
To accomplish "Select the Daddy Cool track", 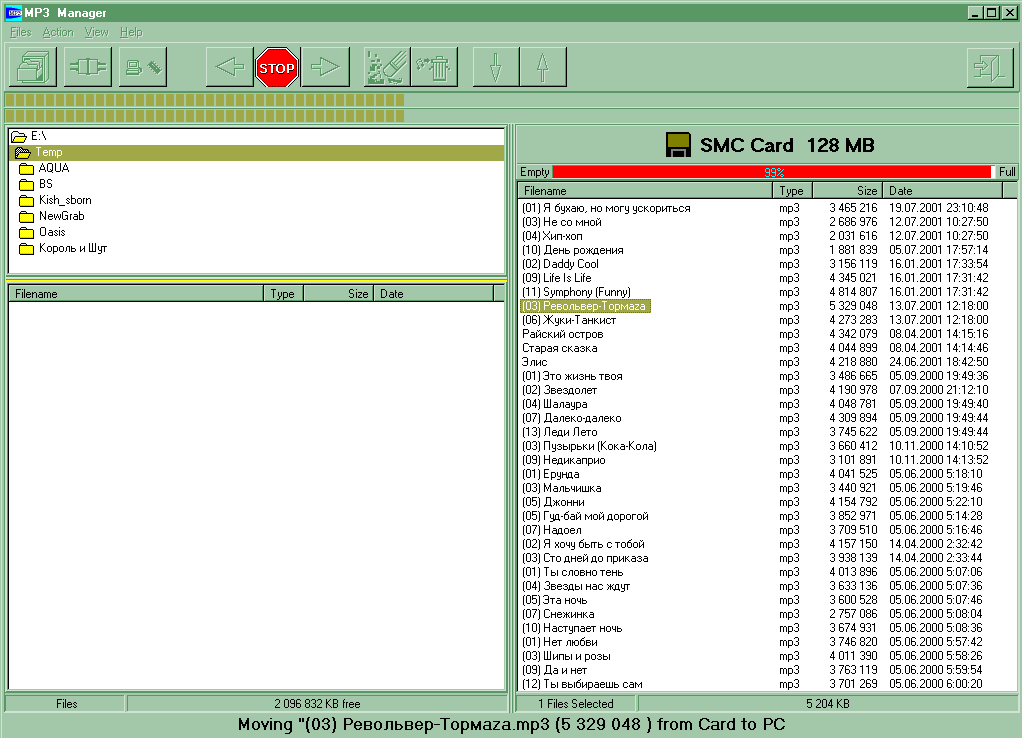I will pyautogui.click(x=570, y=264).
